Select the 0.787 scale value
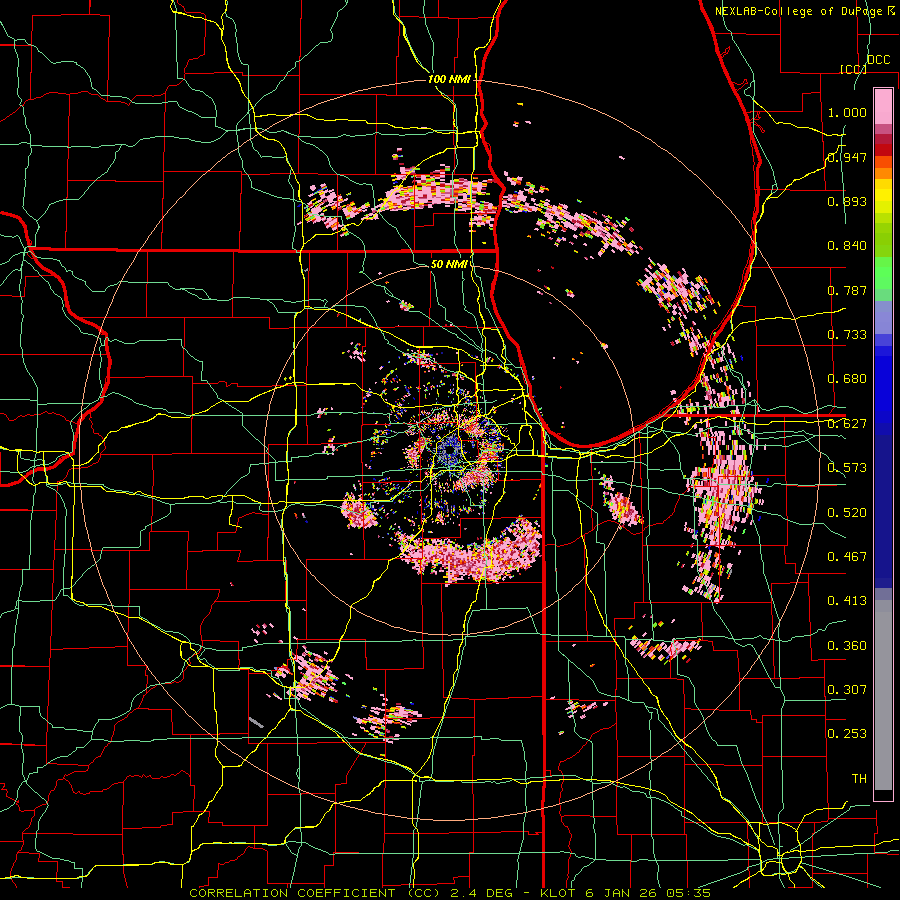The image size is (900, 900). point(847,290)
